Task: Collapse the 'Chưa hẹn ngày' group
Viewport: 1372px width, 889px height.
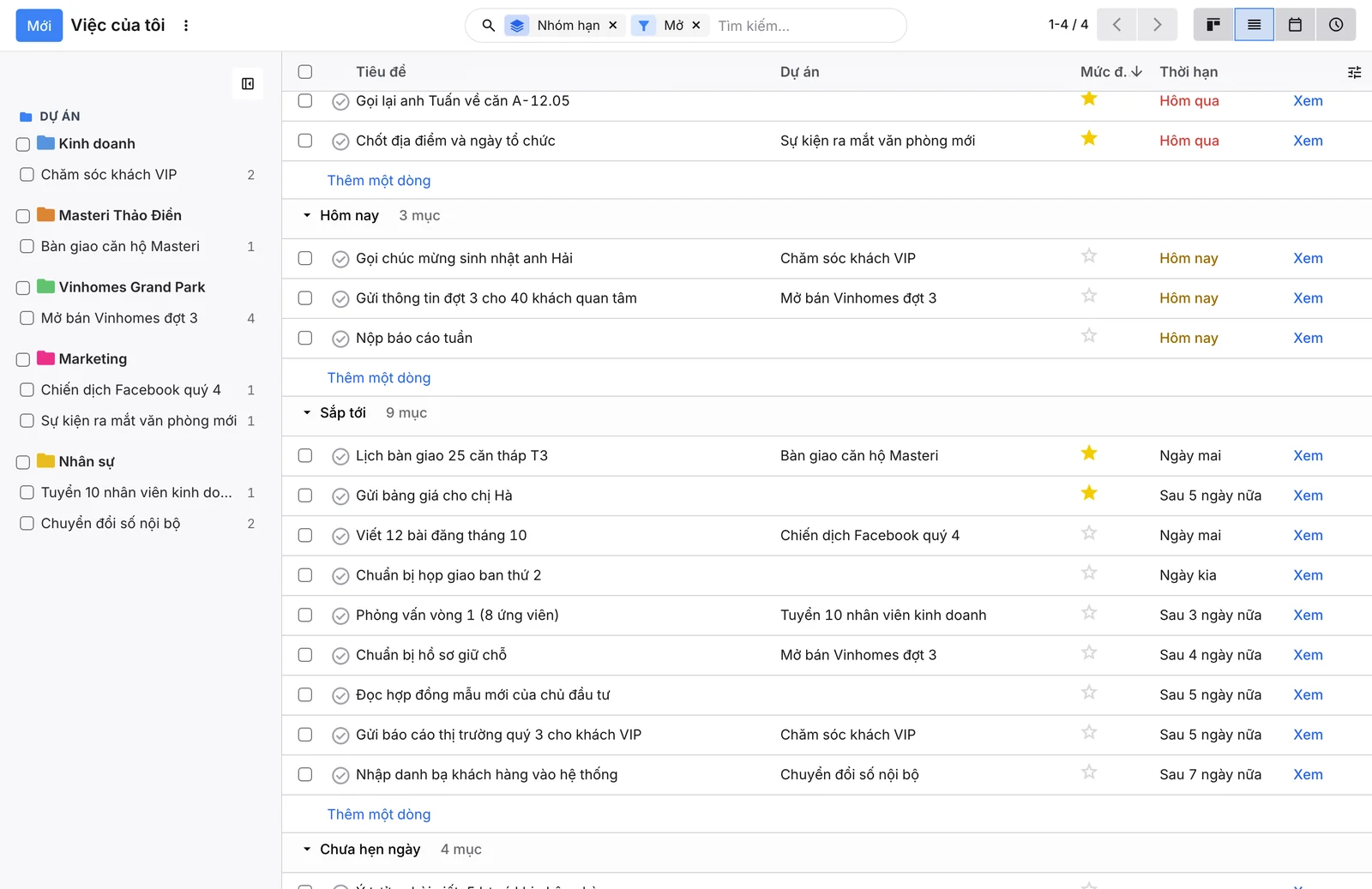Action: point(307,850)
